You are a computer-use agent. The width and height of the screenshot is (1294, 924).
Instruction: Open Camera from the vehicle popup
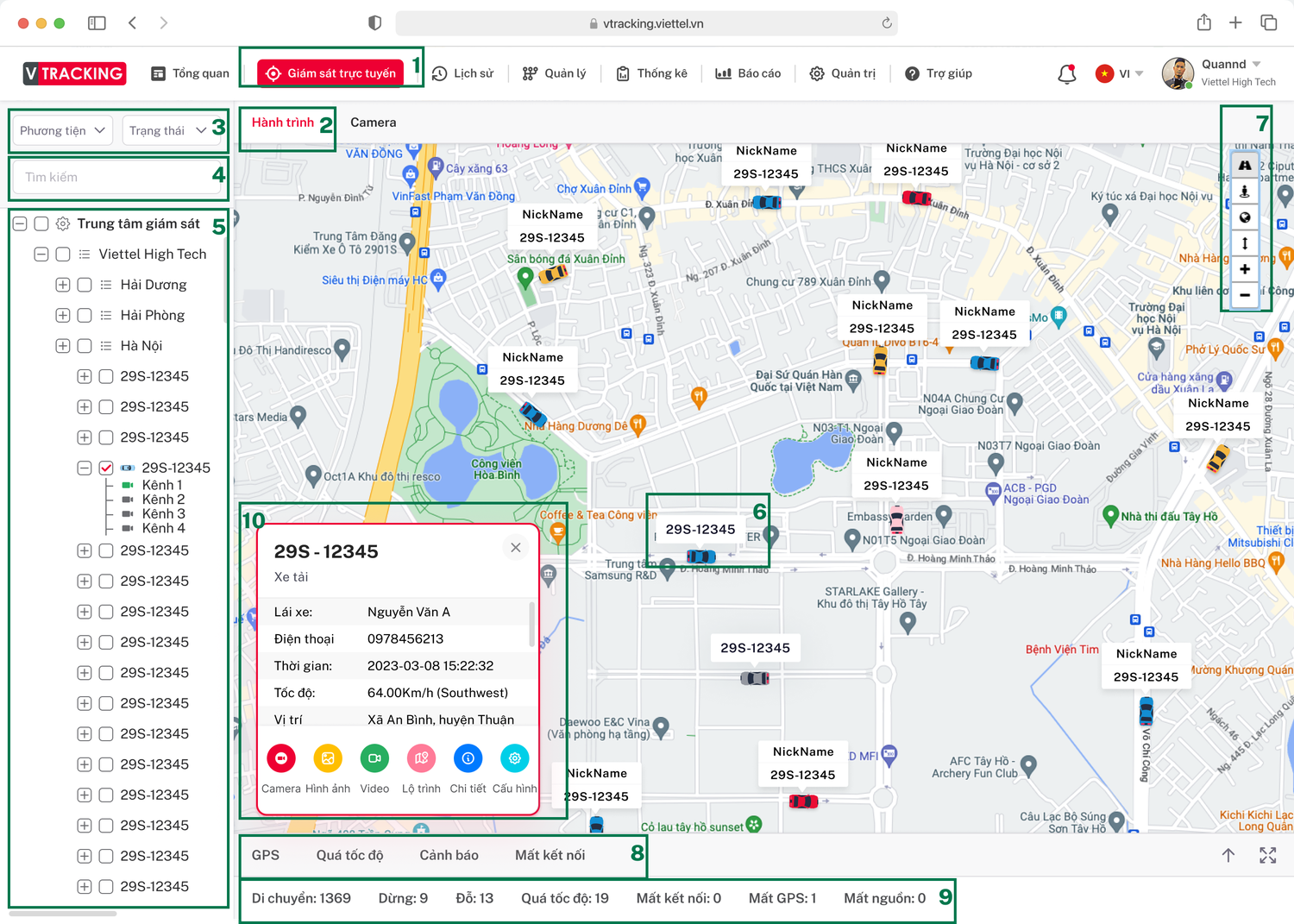(x=281, y=758)
